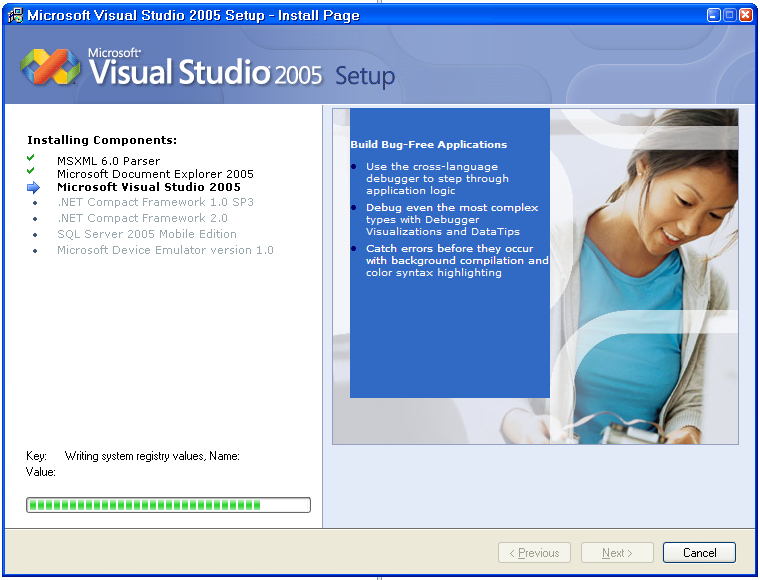760x580 pixels.
Task: Minimize the setup window
Action: (x=713, y=15)
